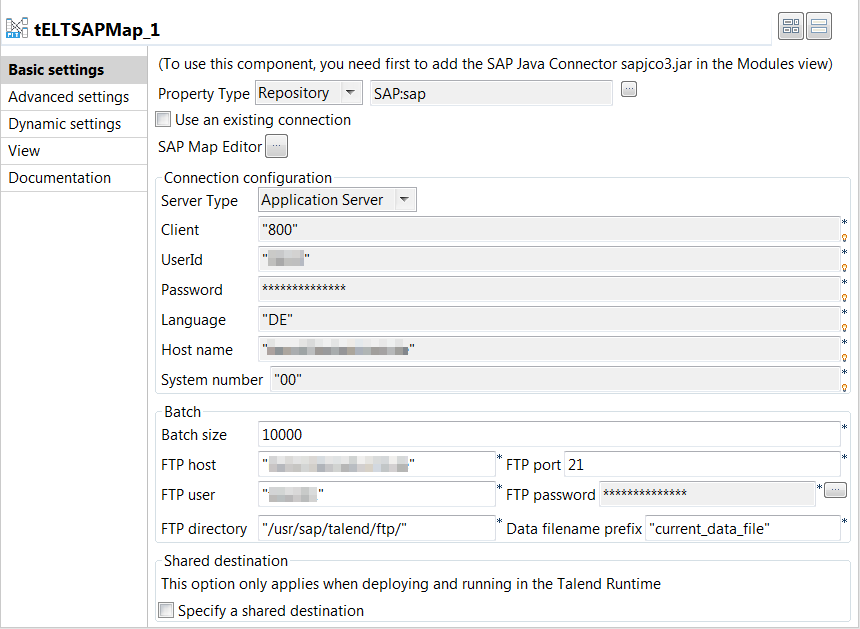
Task: Click the Data filename prefix field
Action: pos(743,528)
